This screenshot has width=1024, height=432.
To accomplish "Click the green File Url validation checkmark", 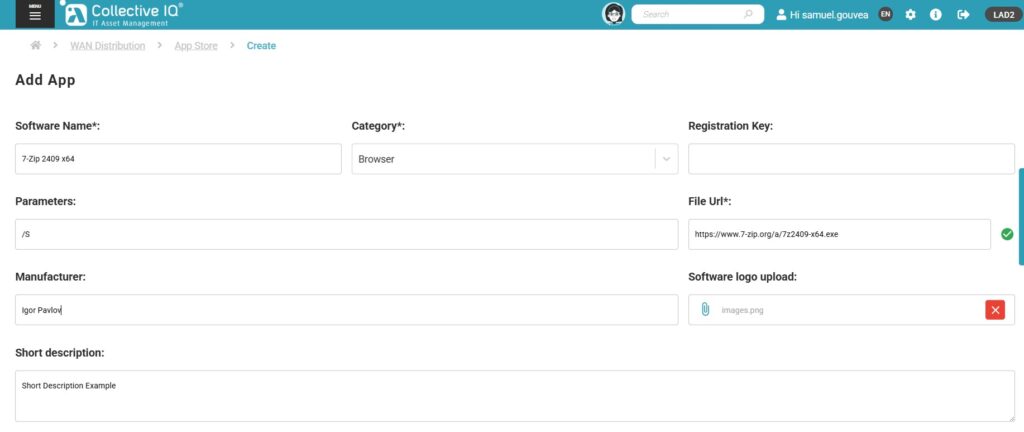I will [1007, 235].
